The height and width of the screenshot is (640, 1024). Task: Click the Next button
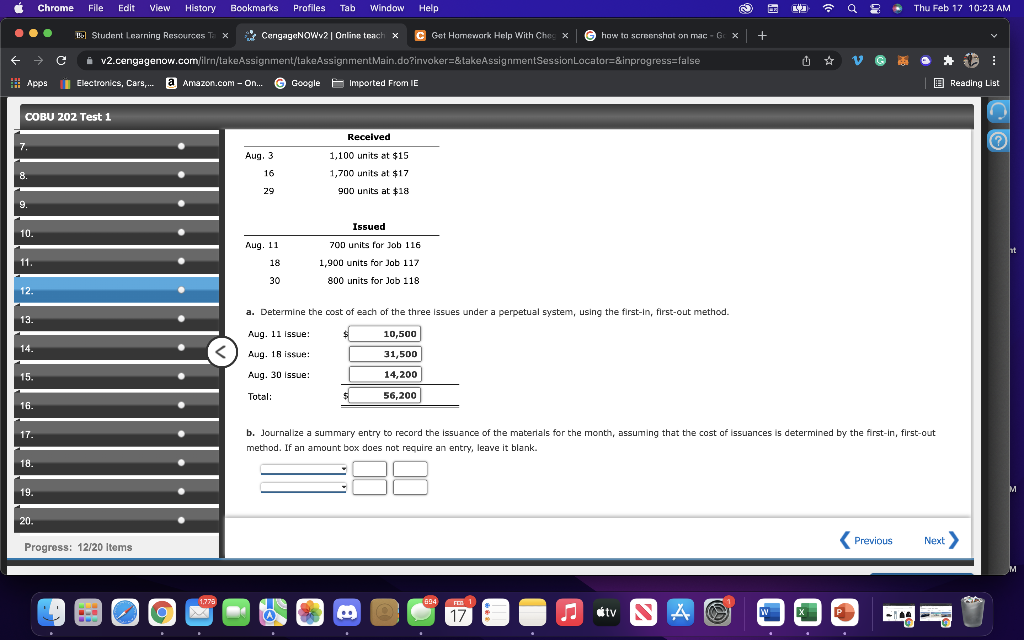coord(938,540)
